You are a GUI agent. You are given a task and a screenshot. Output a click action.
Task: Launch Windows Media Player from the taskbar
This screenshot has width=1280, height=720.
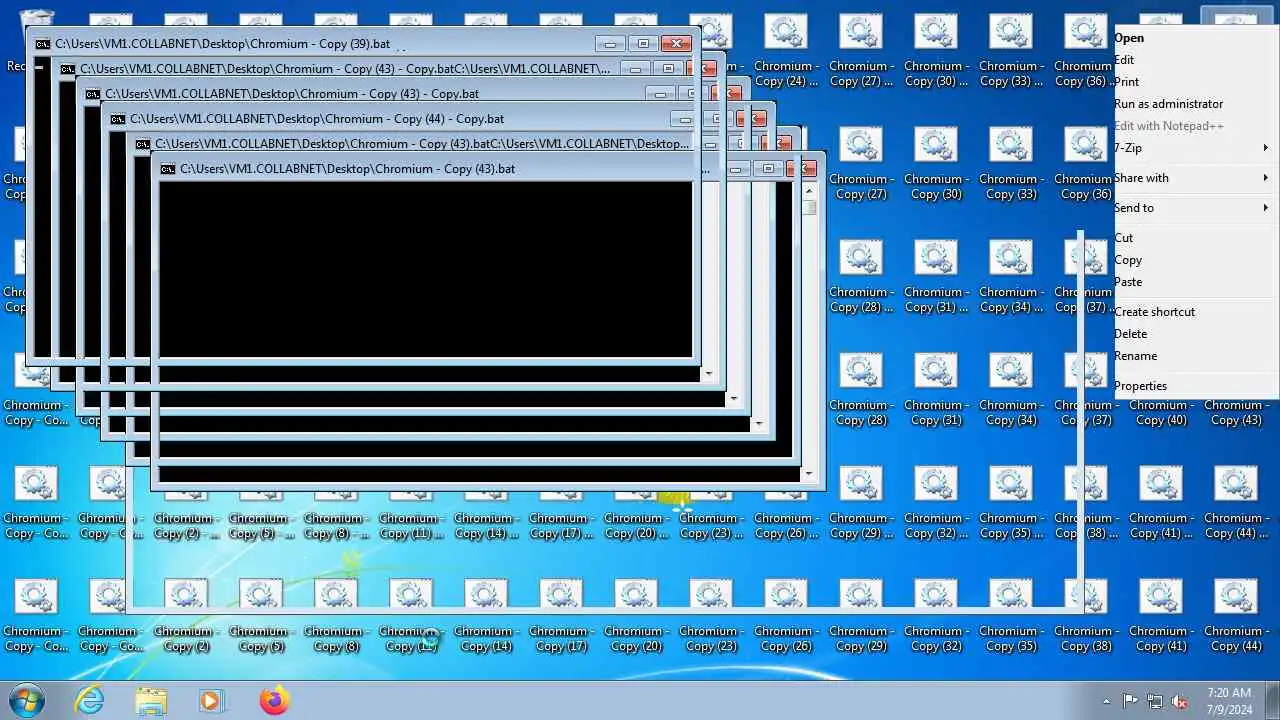(x=212, y=700)
